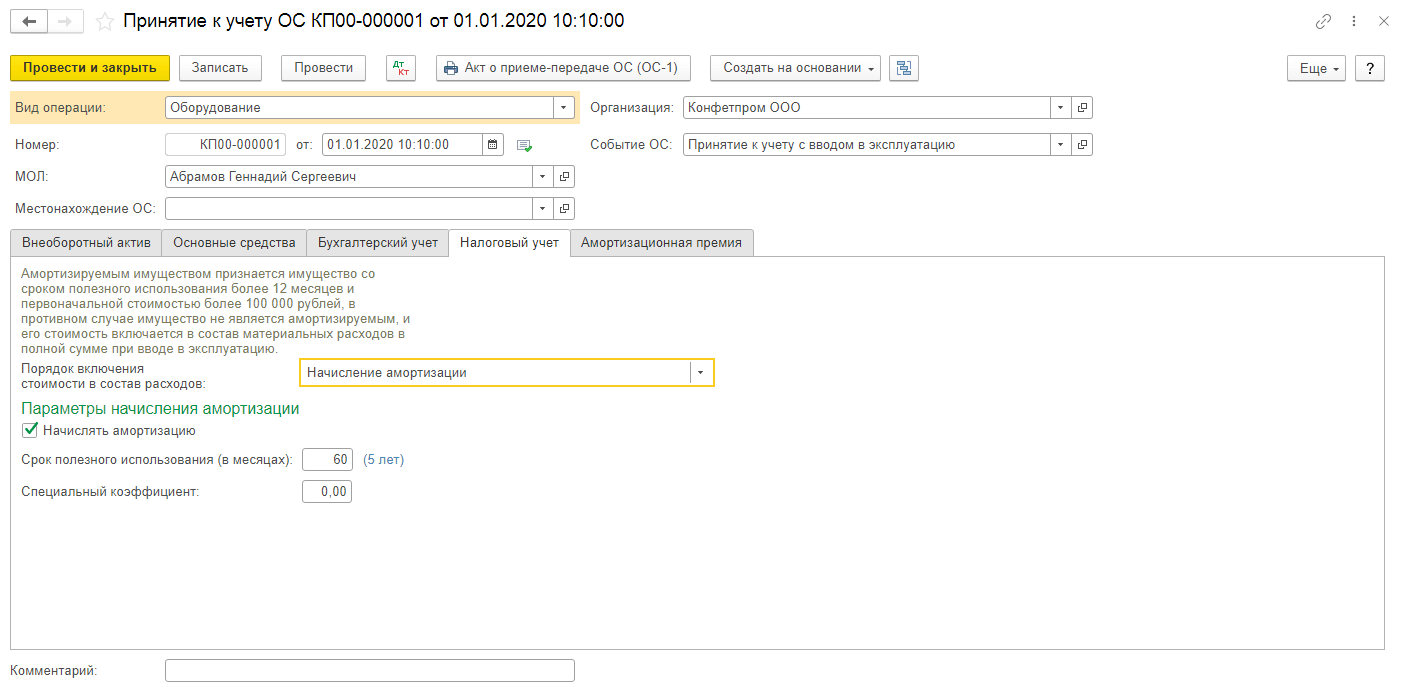Click Срок полезного использования field
1405x687 pixels.
(327, 460)
